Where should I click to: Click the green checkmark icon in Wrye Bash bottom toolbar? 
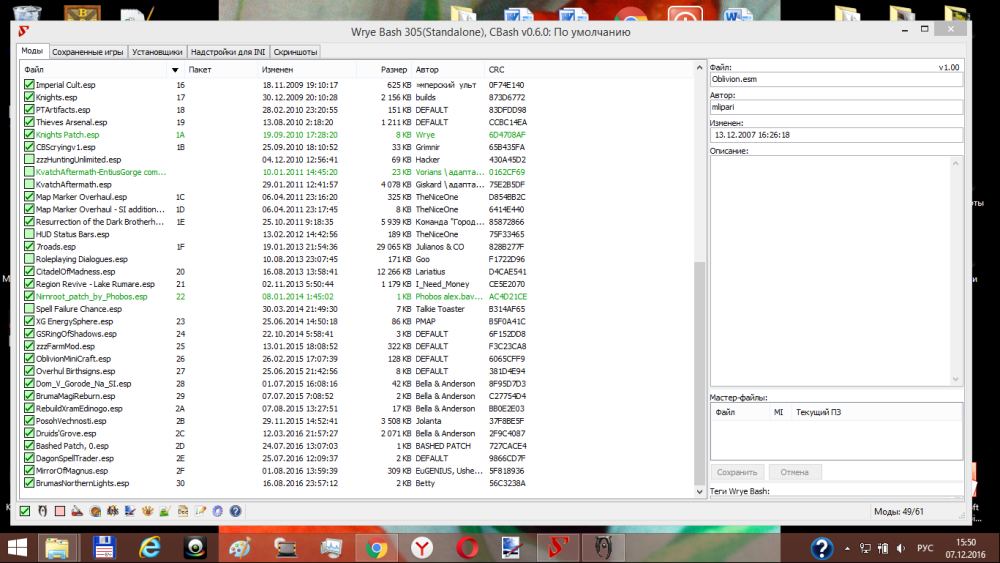tap(25, 511)
